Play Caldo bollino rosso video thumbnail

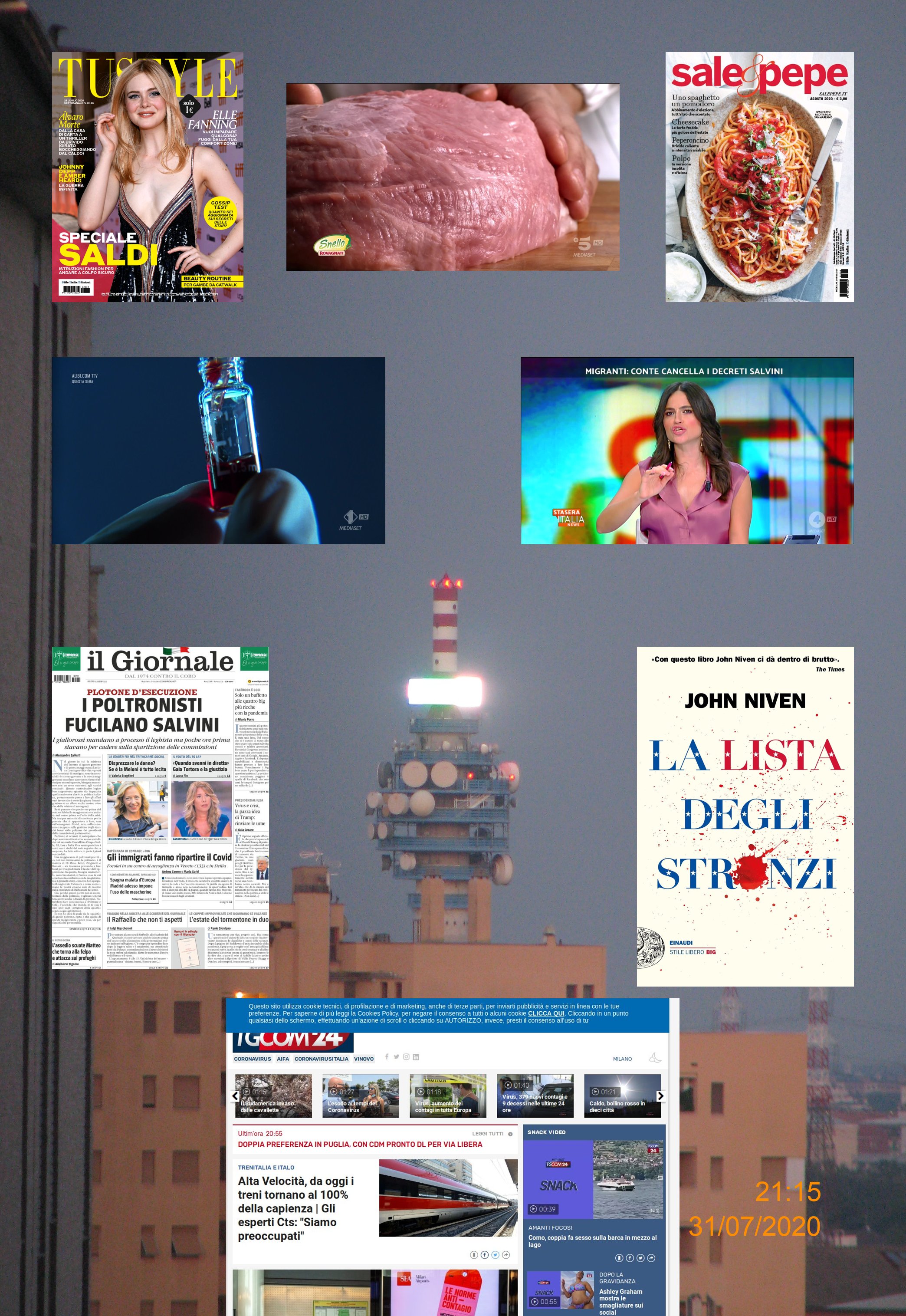click(x=622, y=1095)
